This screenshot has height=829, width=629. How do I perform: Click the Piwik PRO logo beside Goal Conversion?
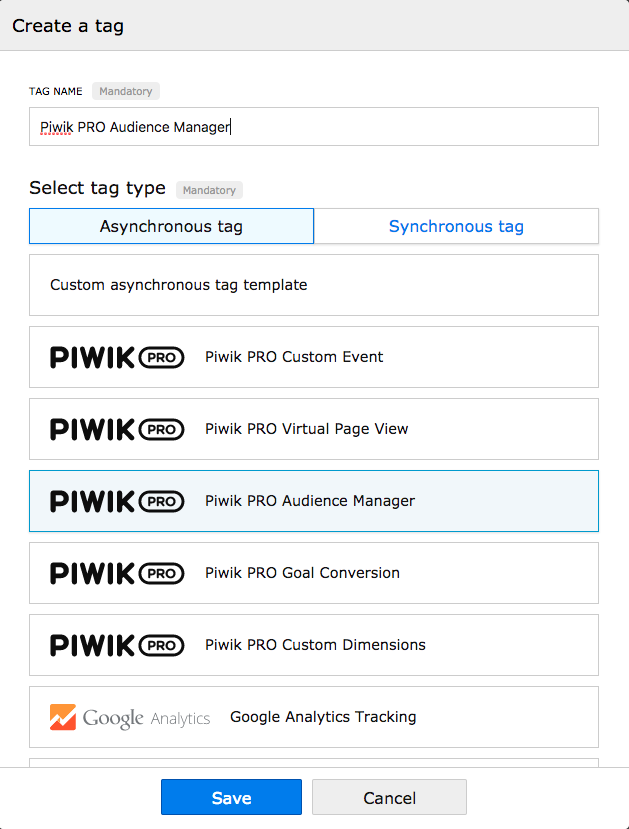pyautogui.click(x=117, y=573)
